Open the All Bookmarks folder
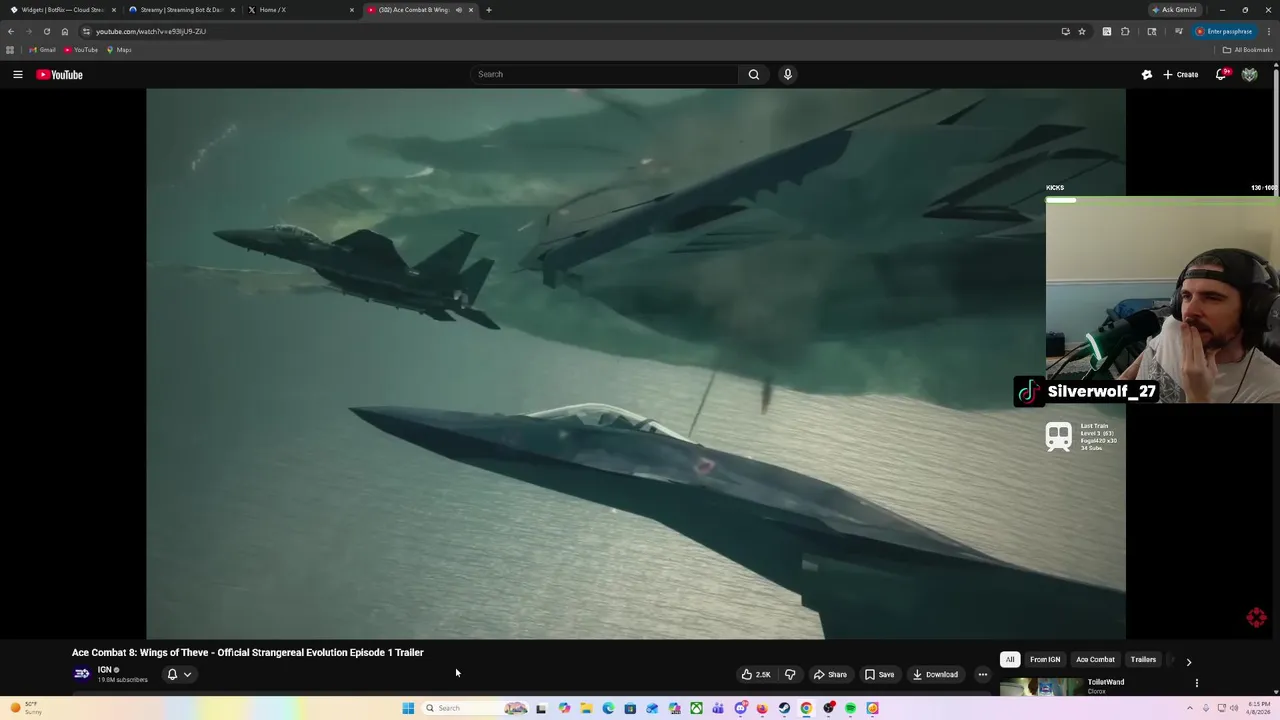The width and height of the screenshot is (1280, 720). [x=1247, y=50]
